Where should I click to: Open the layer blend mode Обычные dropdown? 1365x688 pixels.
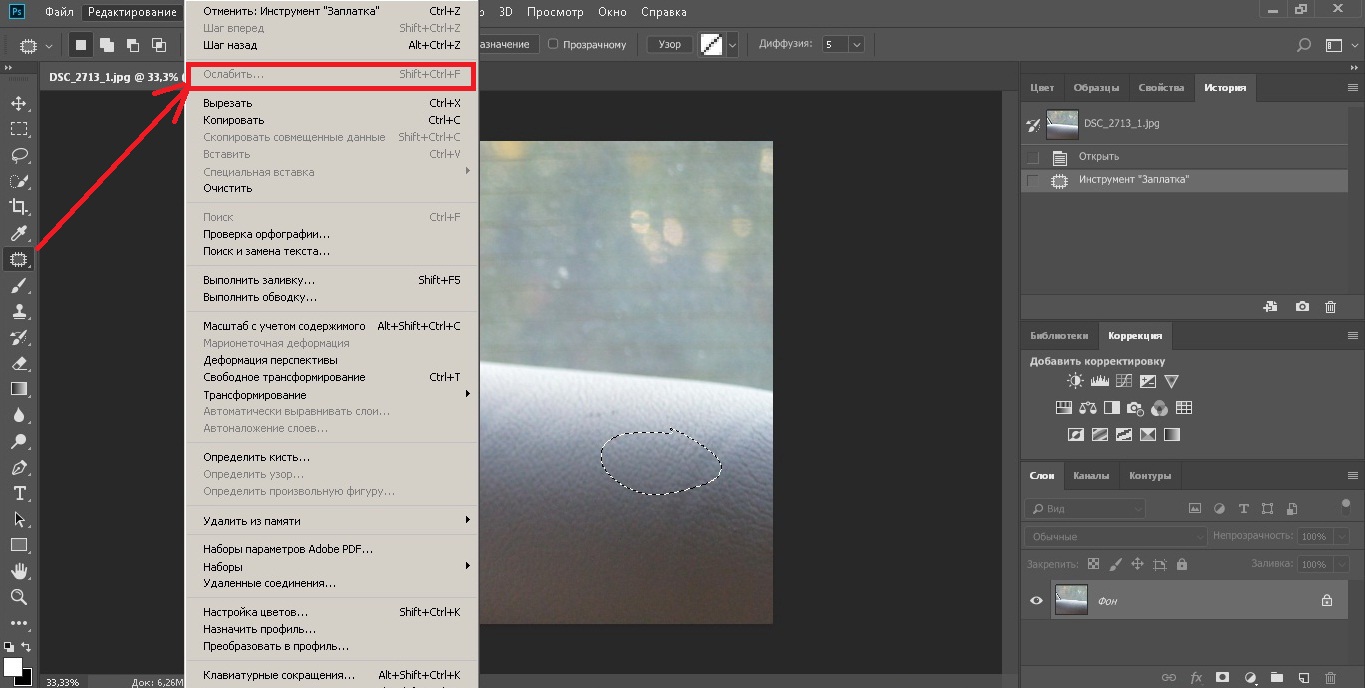point(1116,537)
